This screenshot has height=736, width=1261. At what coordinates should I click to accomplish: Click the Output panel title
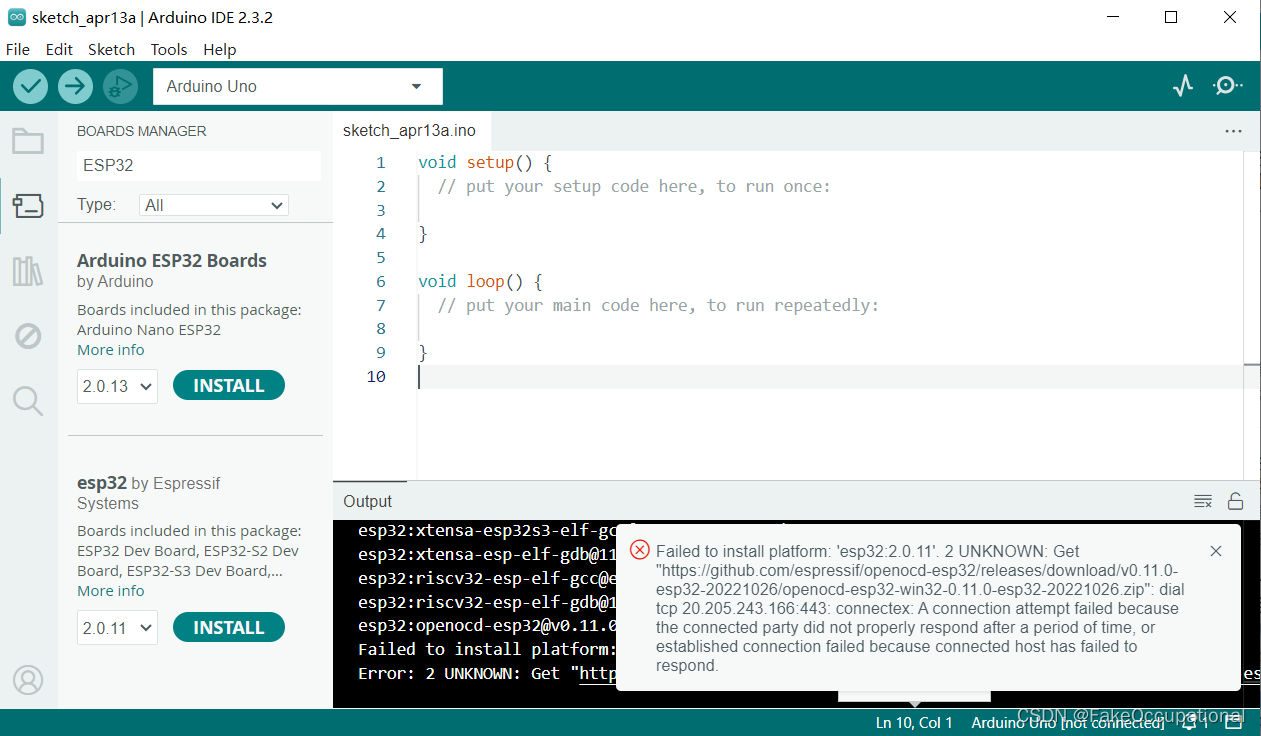(x=368, y=501)
